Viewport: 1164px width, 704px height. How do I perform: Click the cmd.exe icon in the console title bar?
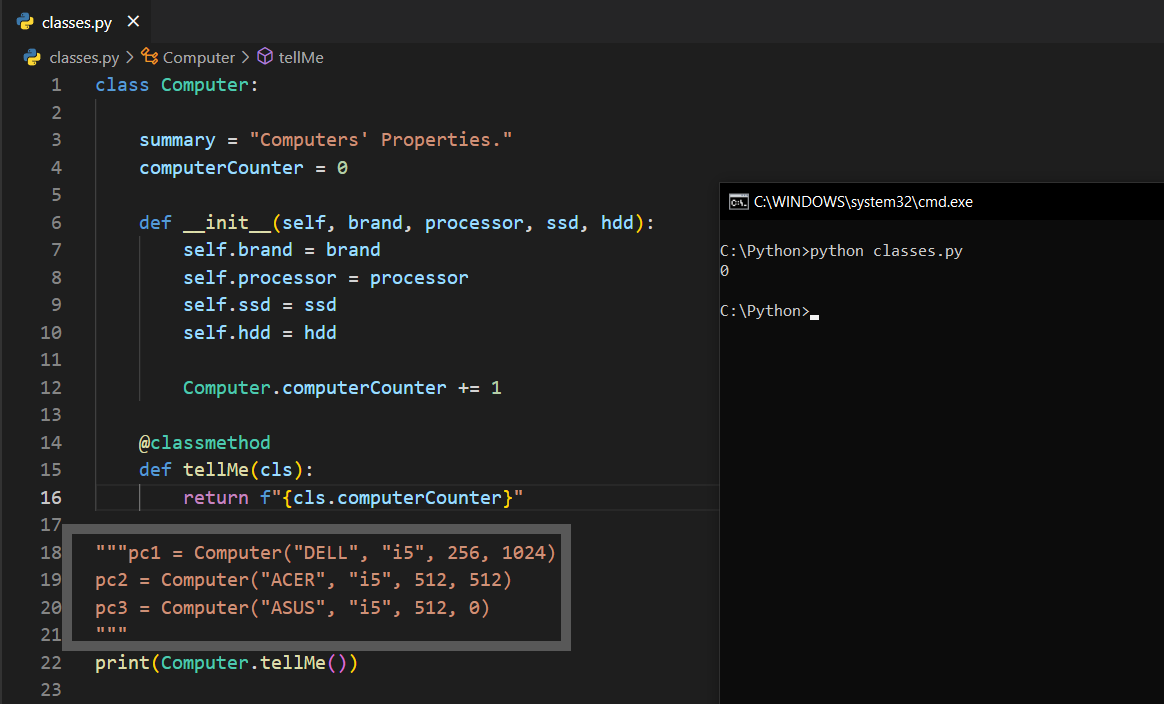point(738,202)
